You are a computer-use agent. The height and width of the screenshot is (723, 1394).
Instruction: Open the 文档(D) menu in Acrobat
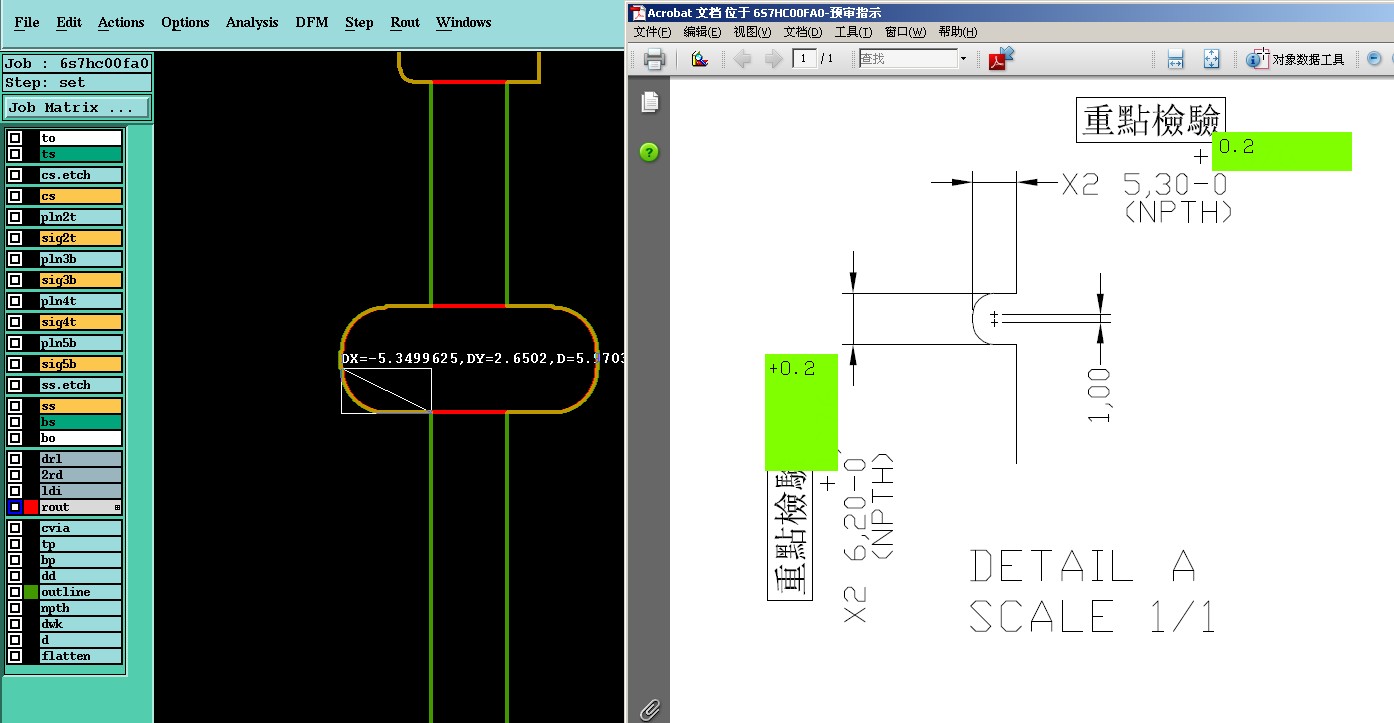click(x=803, y=32)
